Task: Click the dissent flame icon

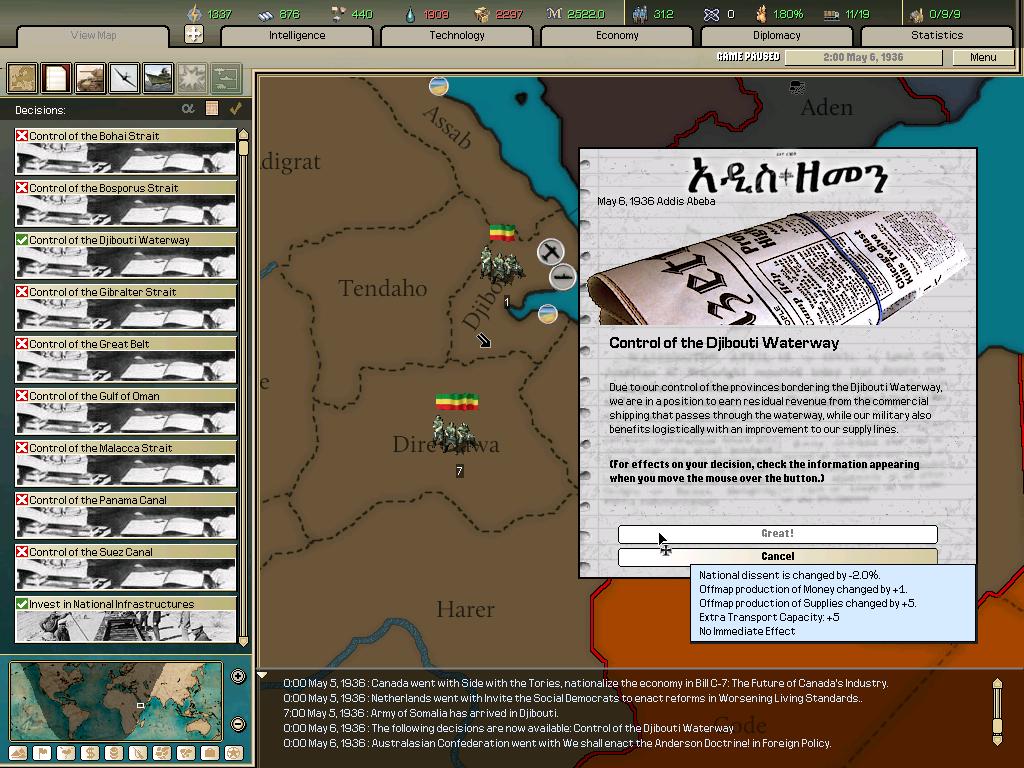Action: (761, 14)
